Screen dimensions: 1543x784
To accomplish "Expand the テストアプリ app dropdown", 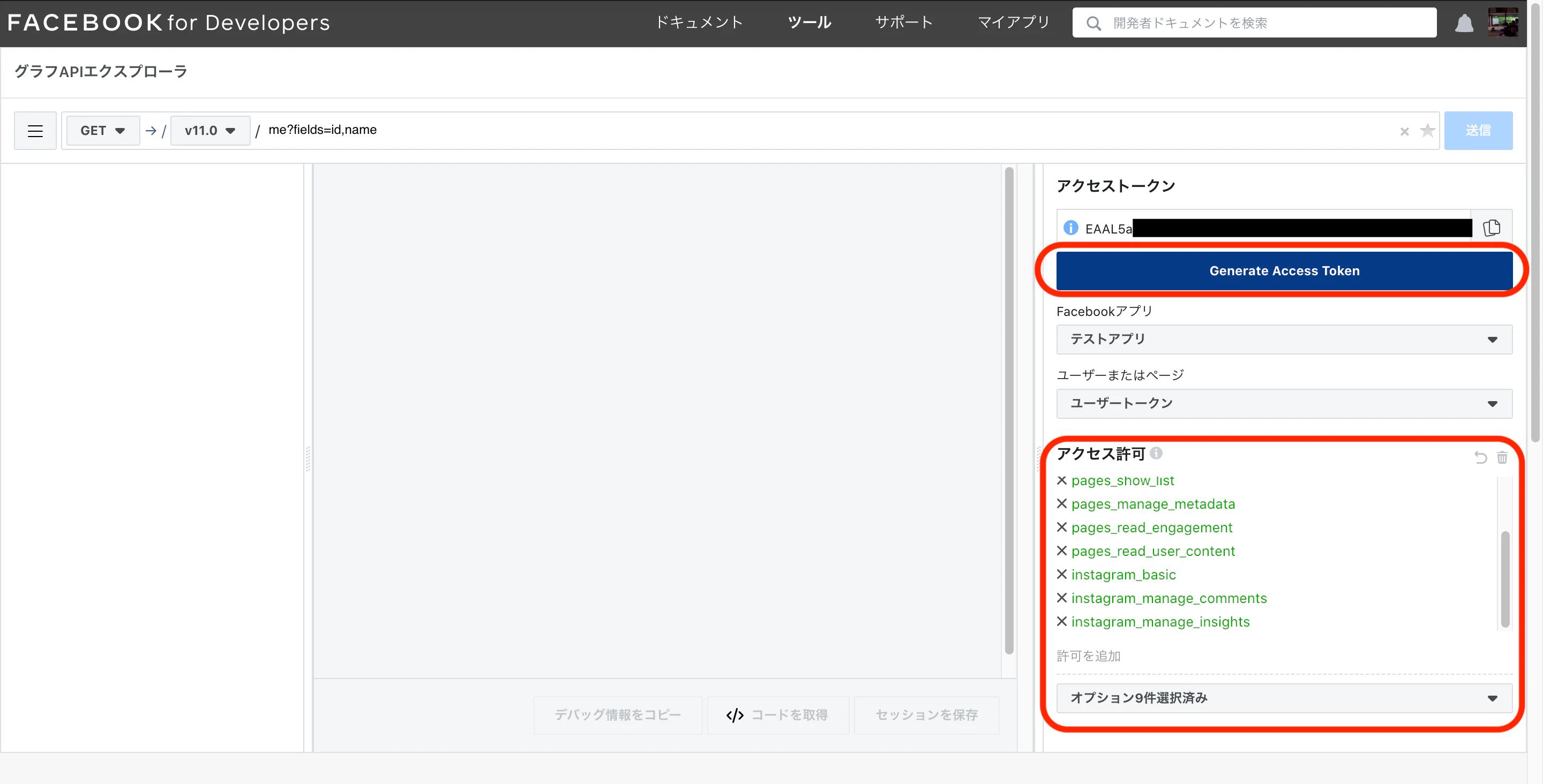I will [x=1284, y=339].
